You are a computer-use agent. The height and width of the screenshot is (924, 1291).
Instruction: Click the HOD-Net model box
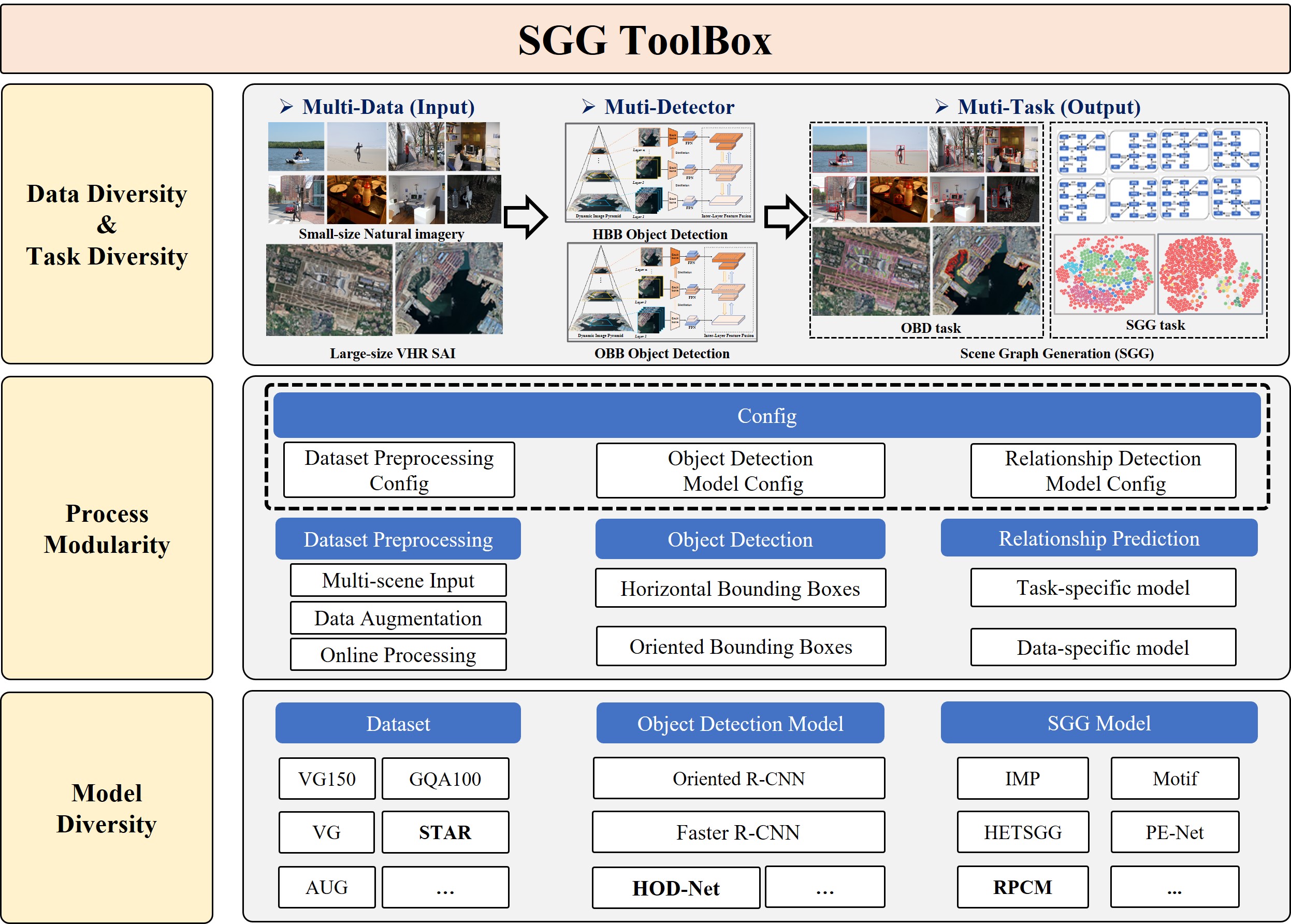coord(675,888)
